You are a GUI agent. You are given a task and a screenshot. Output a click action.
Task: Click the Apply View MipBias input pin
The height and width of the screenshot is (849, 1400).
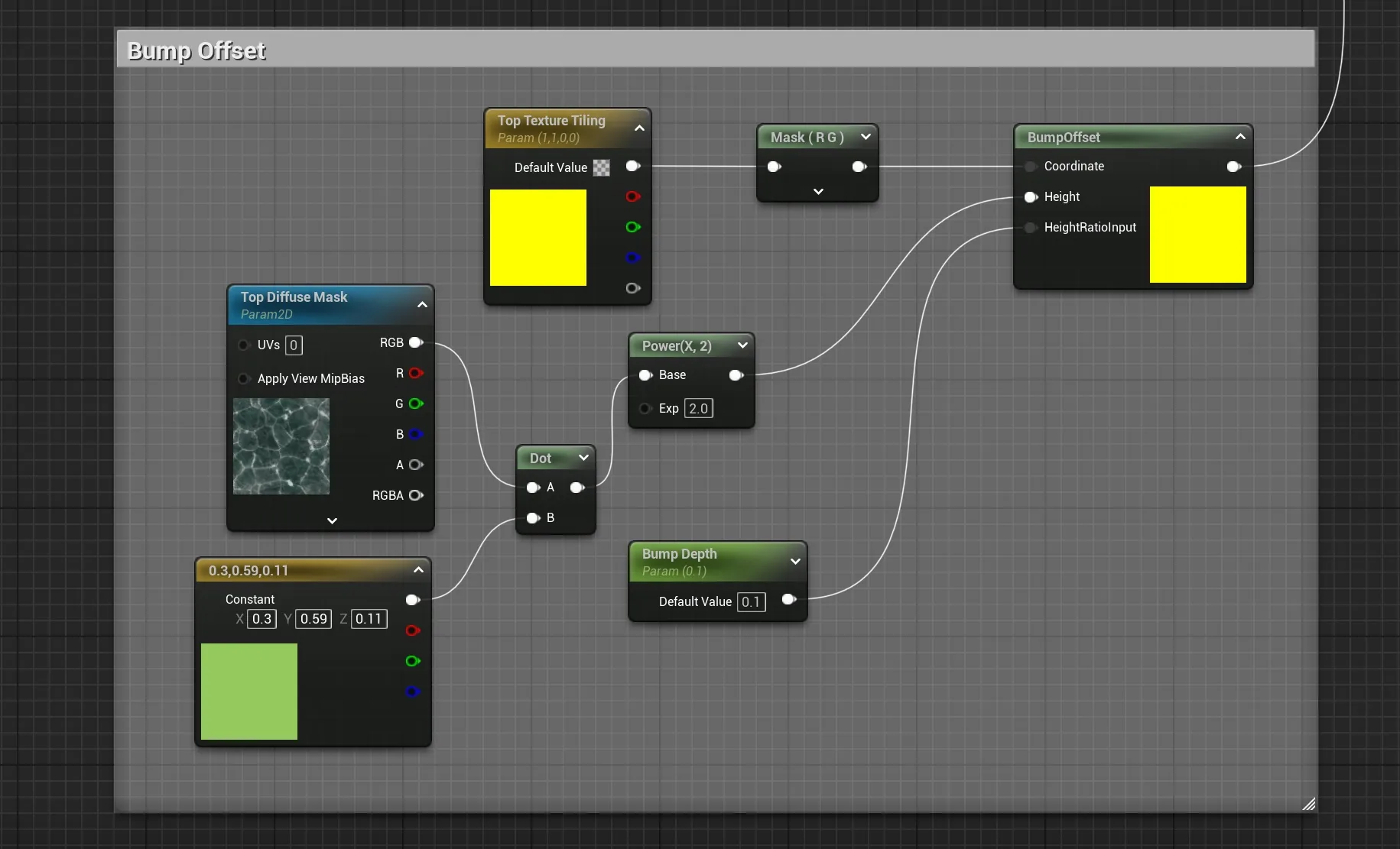click(244, 378)
